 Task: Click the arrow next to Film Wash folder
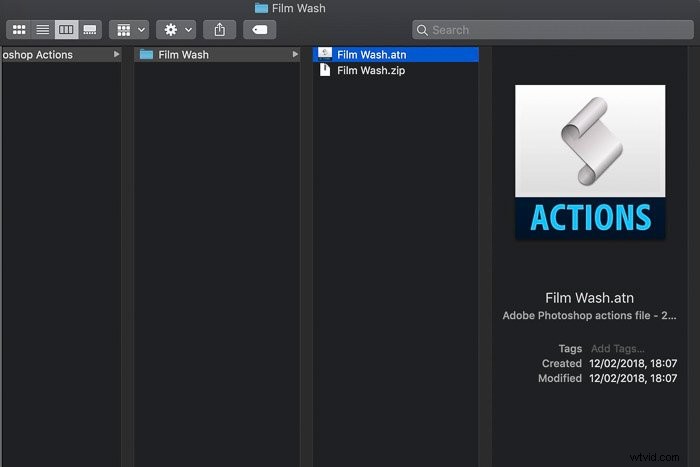[x=295, y=54]
